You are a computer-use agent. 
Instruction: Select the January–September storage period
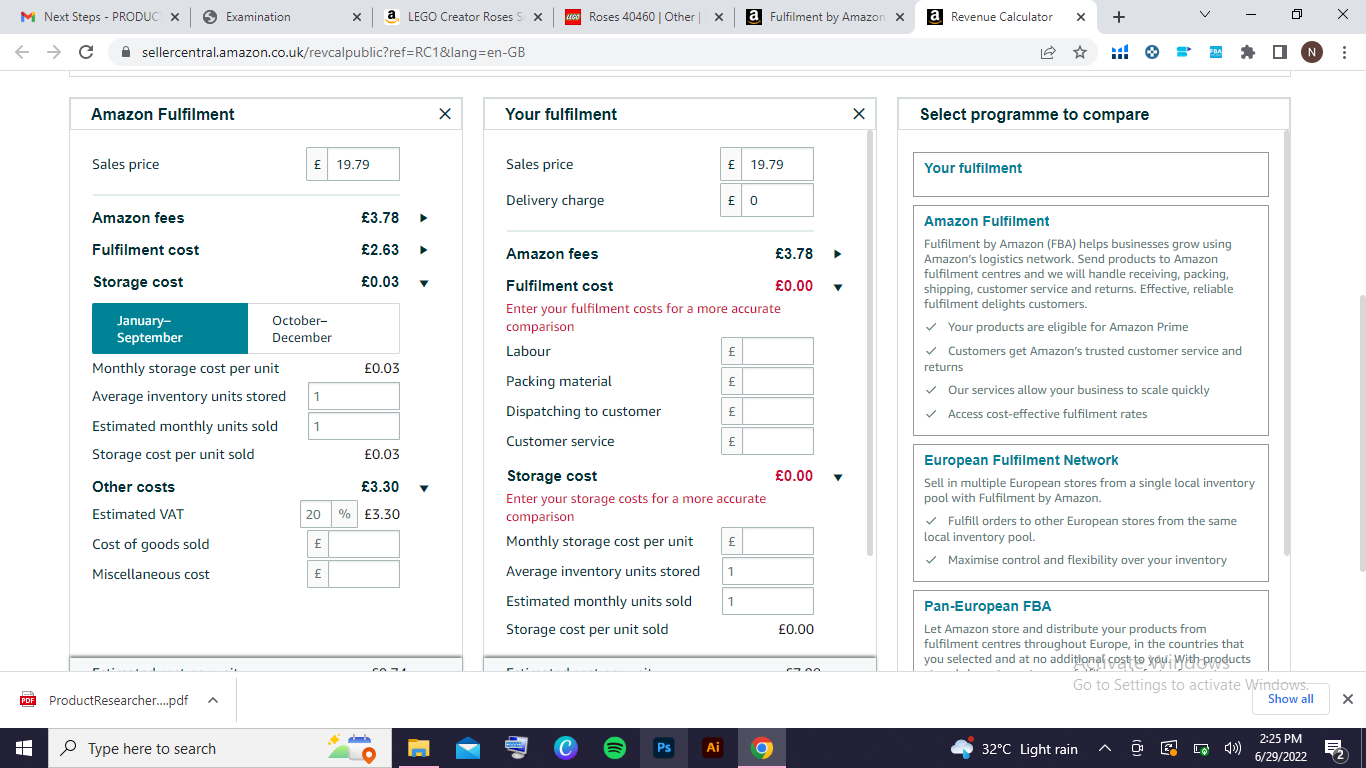coord(170,329)
